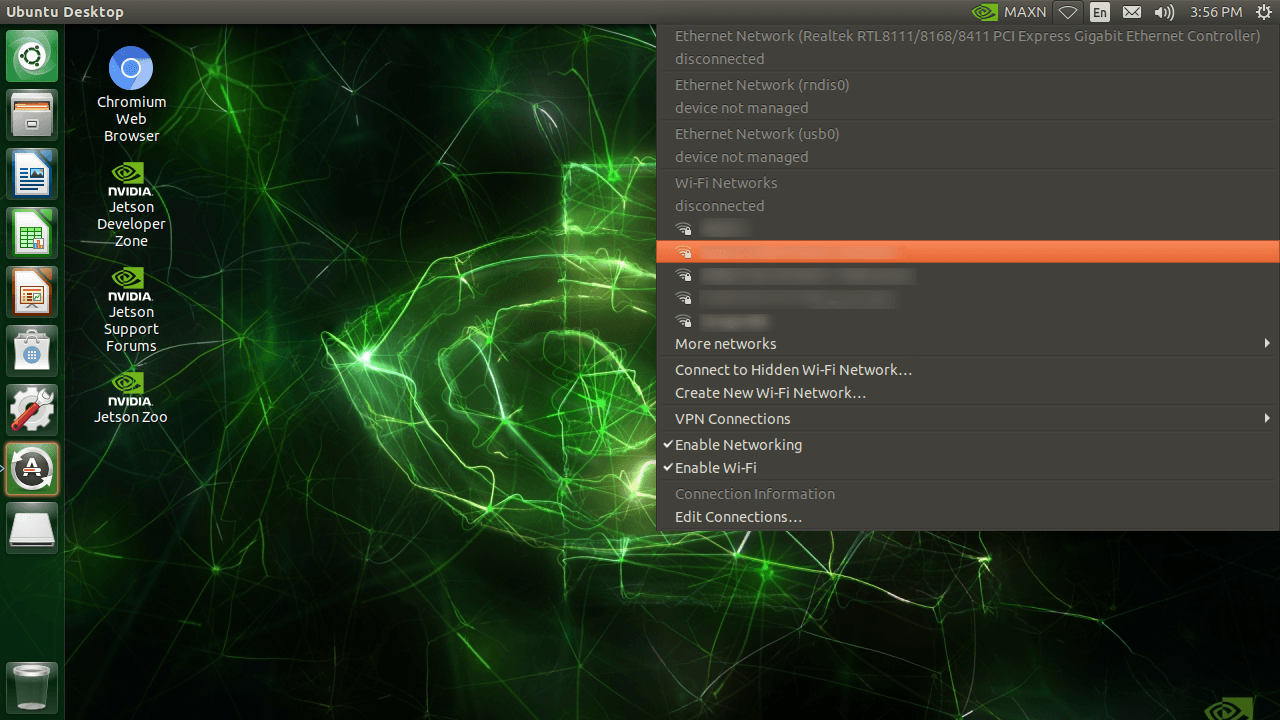The height and width of the screenshot is (720, 1280).
Task: Open the Trash in the launcher
Action: click(32, 687)
